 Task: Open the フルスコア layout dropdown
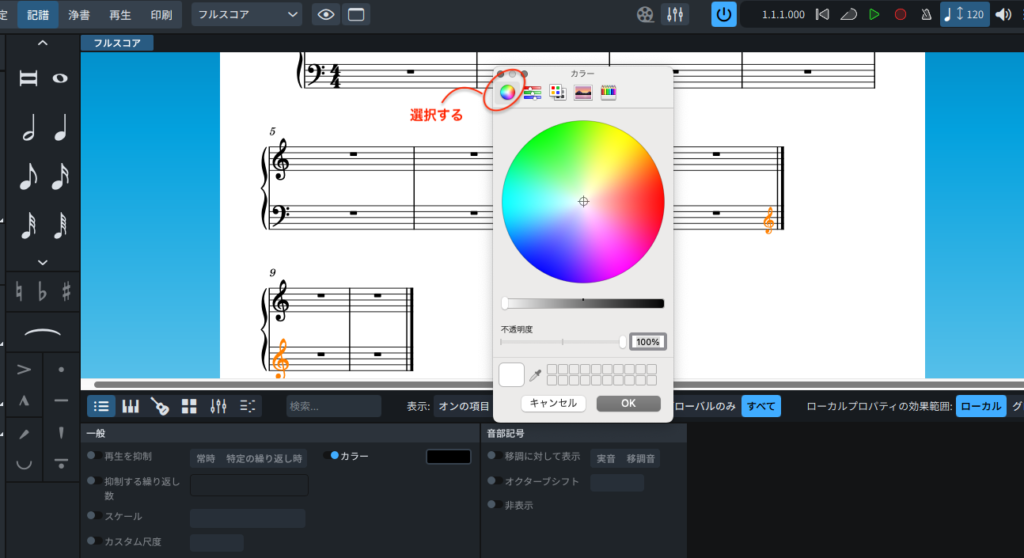[x=247, y=15]
